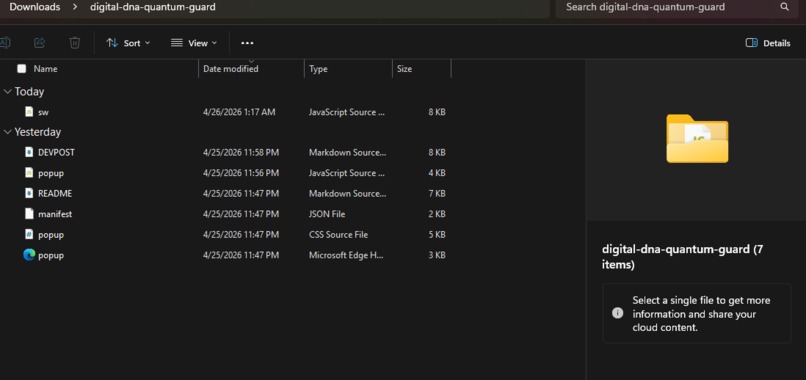The height and width of the screenshot is (380, 806).
Task: Select the README Markdown file icon
Action: click(x=29, y=193)
